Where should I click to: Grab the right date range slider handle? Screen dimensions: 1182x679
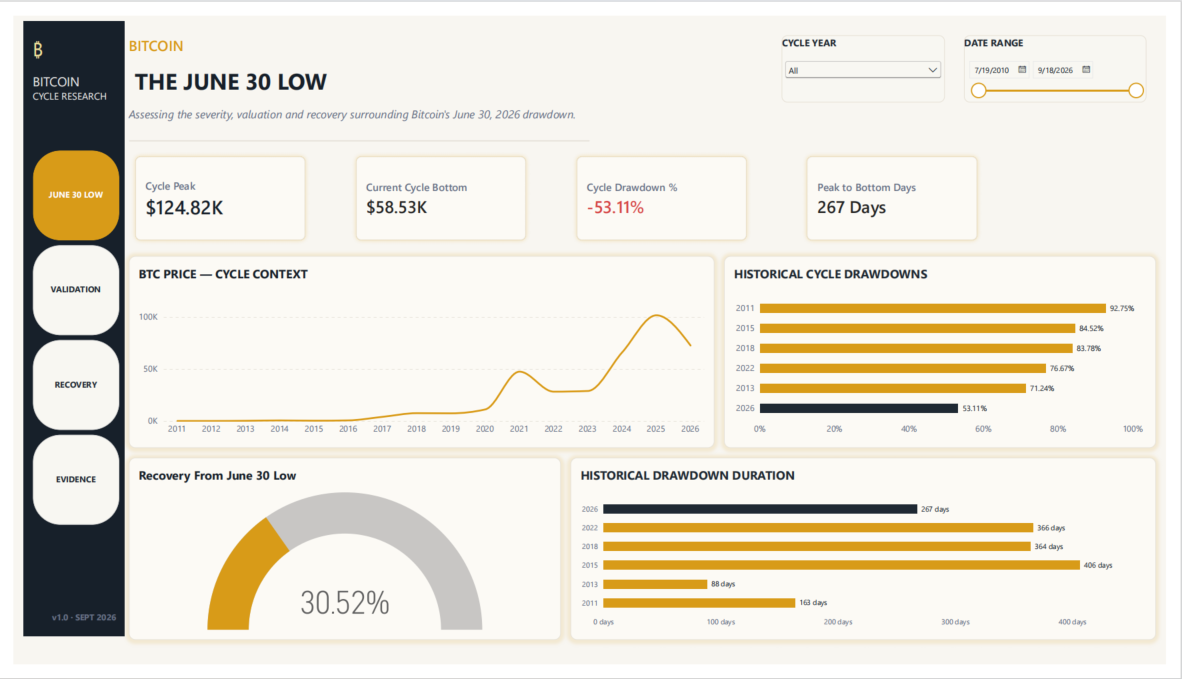point(1136,90)
